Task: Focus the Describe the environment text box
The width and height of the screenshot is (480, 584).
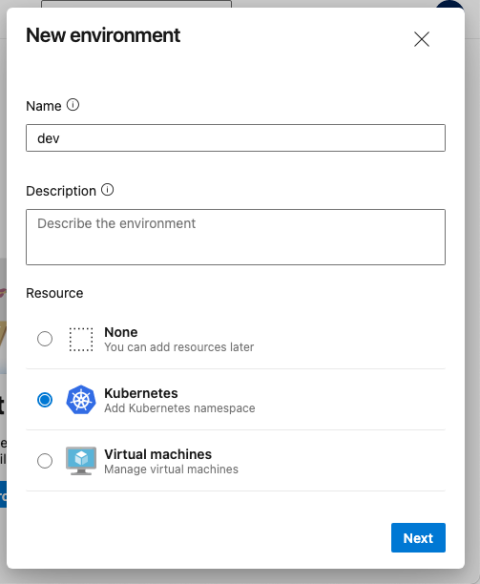Action: coord(236,237)
